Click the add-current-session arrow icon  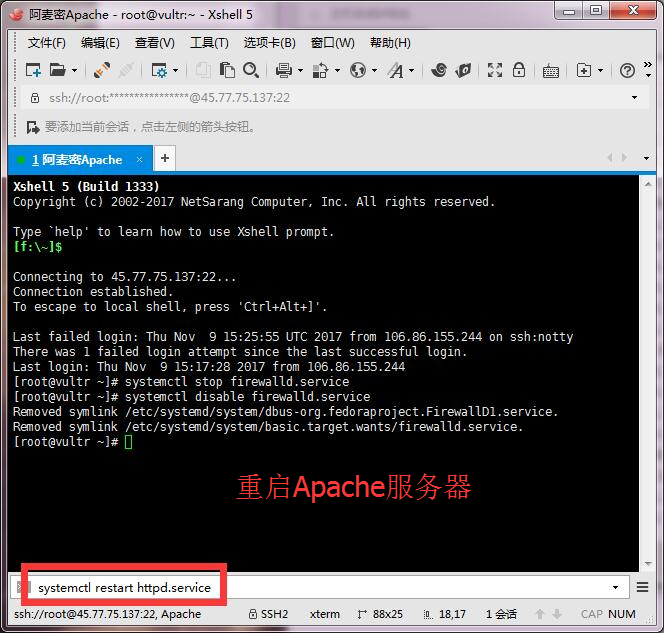[x=33, y=127]
